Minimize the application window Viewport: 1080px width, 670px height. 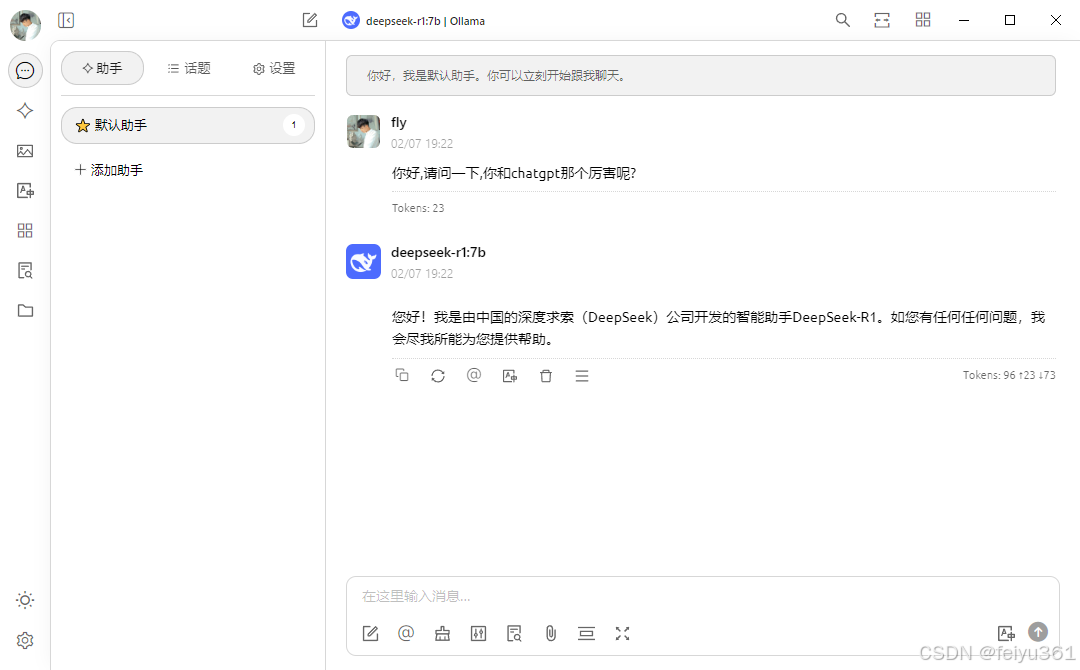pos(964,20)
